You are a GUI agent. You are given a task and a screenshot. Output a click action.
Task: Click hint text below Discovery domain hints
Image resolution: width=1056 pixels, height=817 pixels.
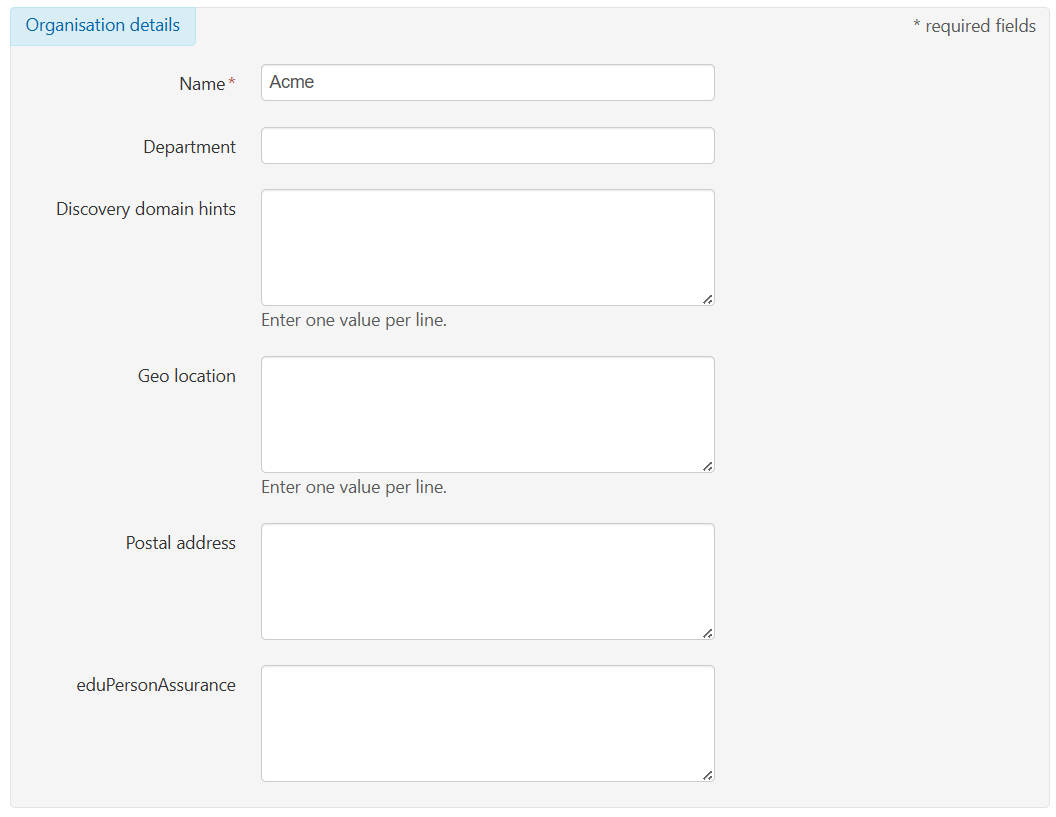pyautogui.click(x=354, y=320)
